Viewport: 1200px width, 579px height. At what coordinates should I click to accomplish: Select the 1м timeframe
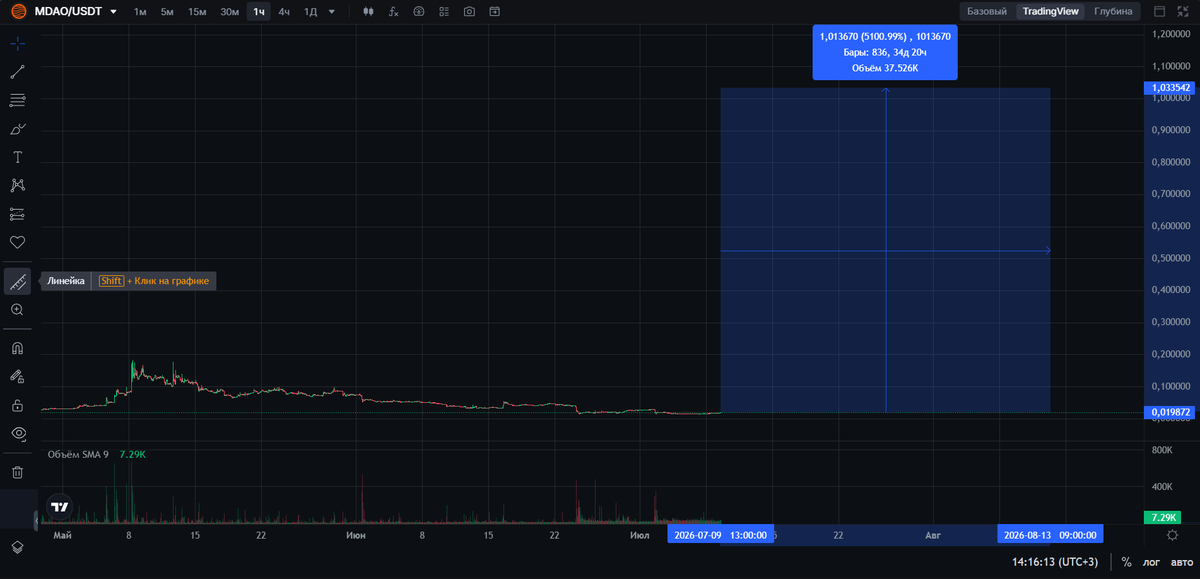coord(140,12)
